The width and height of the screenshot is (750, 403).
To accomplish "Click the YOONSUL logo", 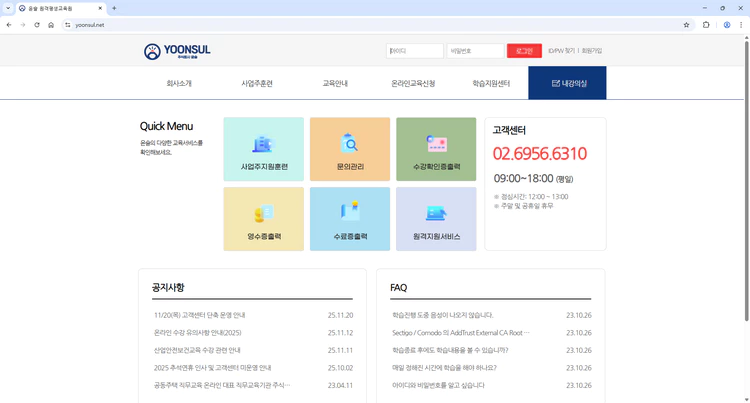I will click(x=177, y=51).
